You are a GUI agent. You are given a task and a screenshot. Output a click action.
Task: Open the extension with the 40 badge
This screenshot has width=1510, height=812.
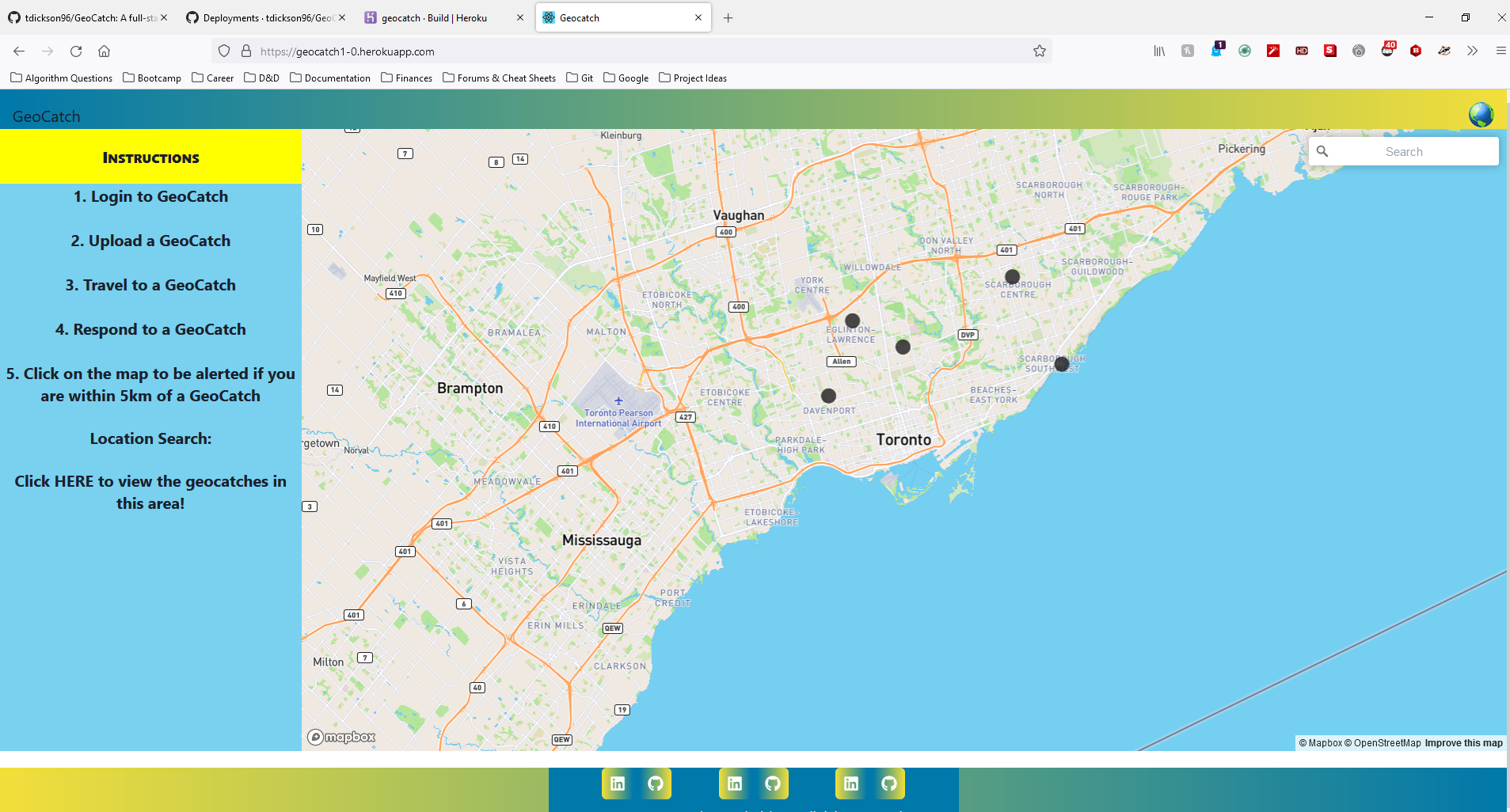(1388, 50)
